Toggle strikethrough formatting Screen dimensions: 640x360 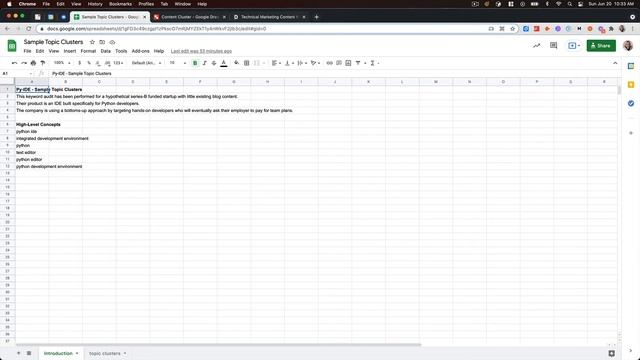click(x=214, y=63)
